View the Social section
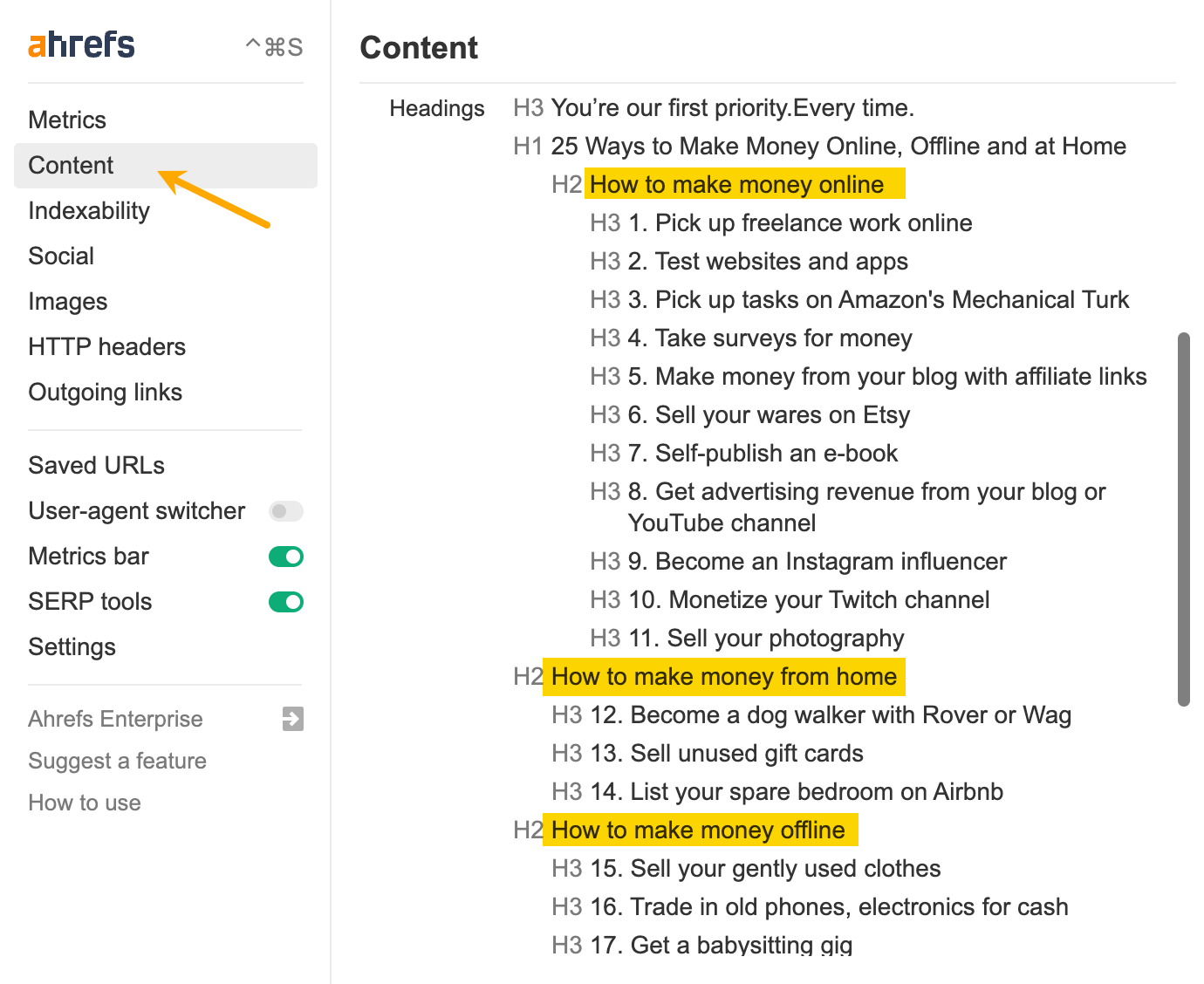The width and height of the screenshot is (1204, 984). click(x=61, y=256)
